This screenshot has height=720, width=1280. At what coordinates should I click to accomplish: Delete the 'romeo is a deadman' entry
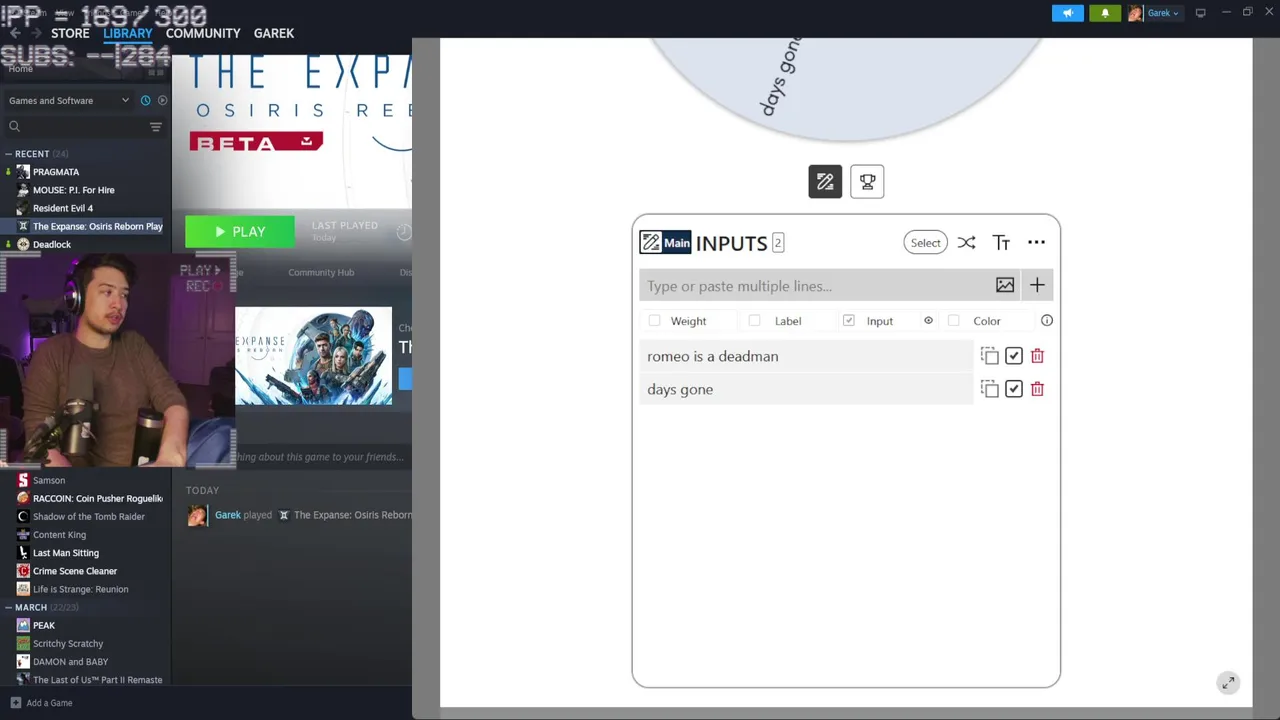tap(1037, 356)
